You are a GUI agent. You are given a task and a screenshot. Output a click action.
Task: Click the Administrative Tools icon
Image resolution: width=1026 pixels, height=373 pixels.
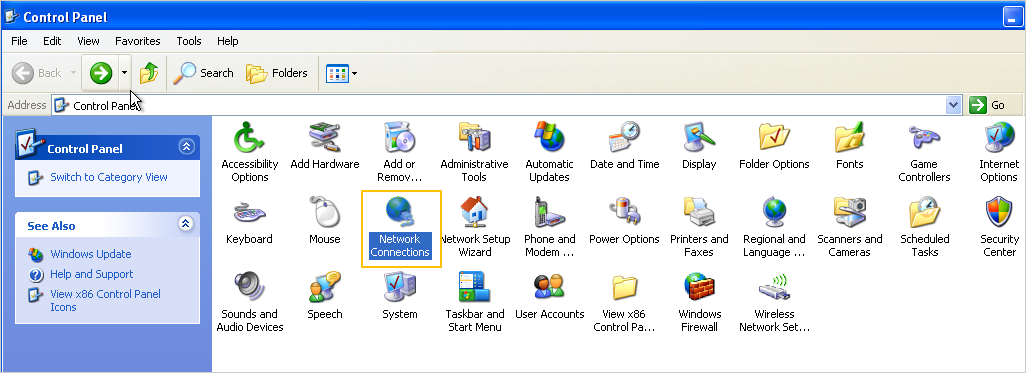[x=474, y=137]
